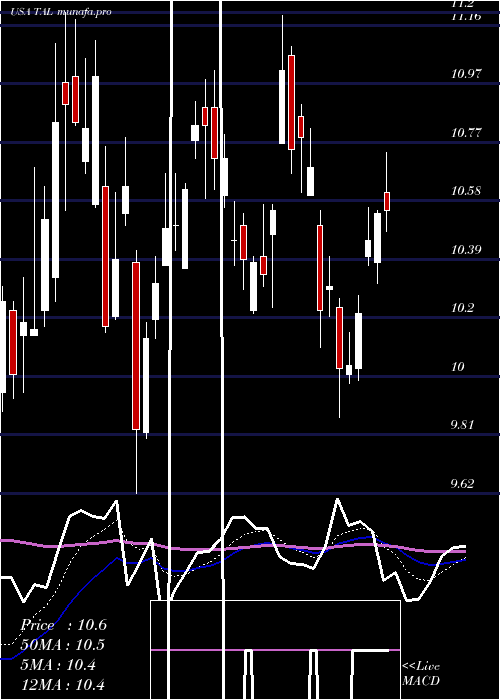
Task: Select the 10.2 price axis label
Action: click(462, 308)
